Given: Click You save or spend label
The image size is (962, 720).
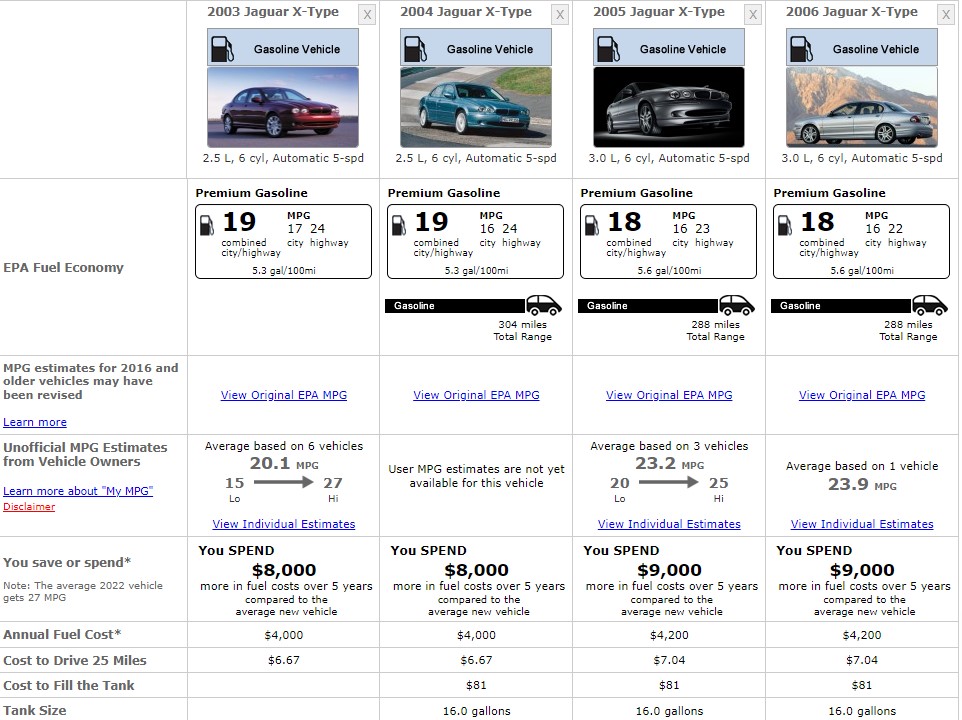Looking at the screenshot, I should (67, 562).
